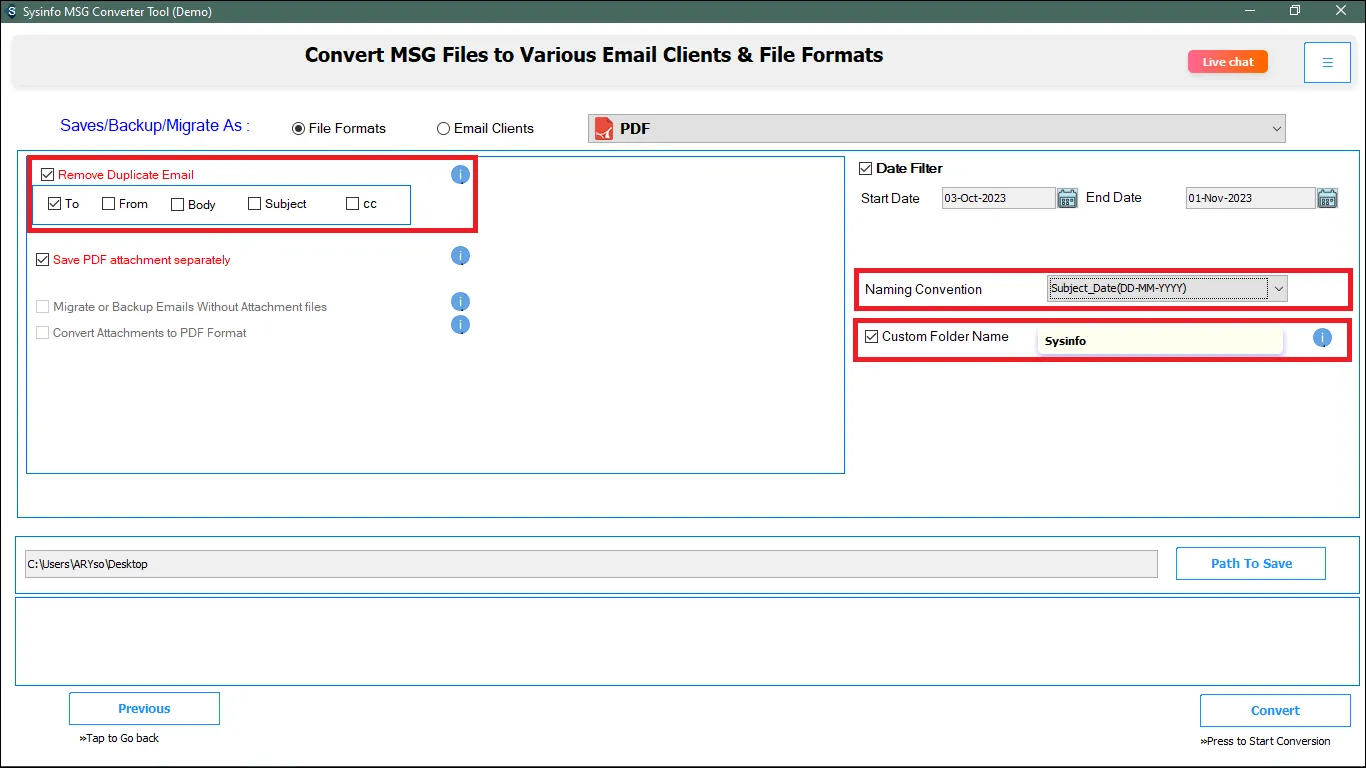Click Convert to start conversion
Image resolution: width=1366 pixels, height=768 pixels.
(1275, 711)
